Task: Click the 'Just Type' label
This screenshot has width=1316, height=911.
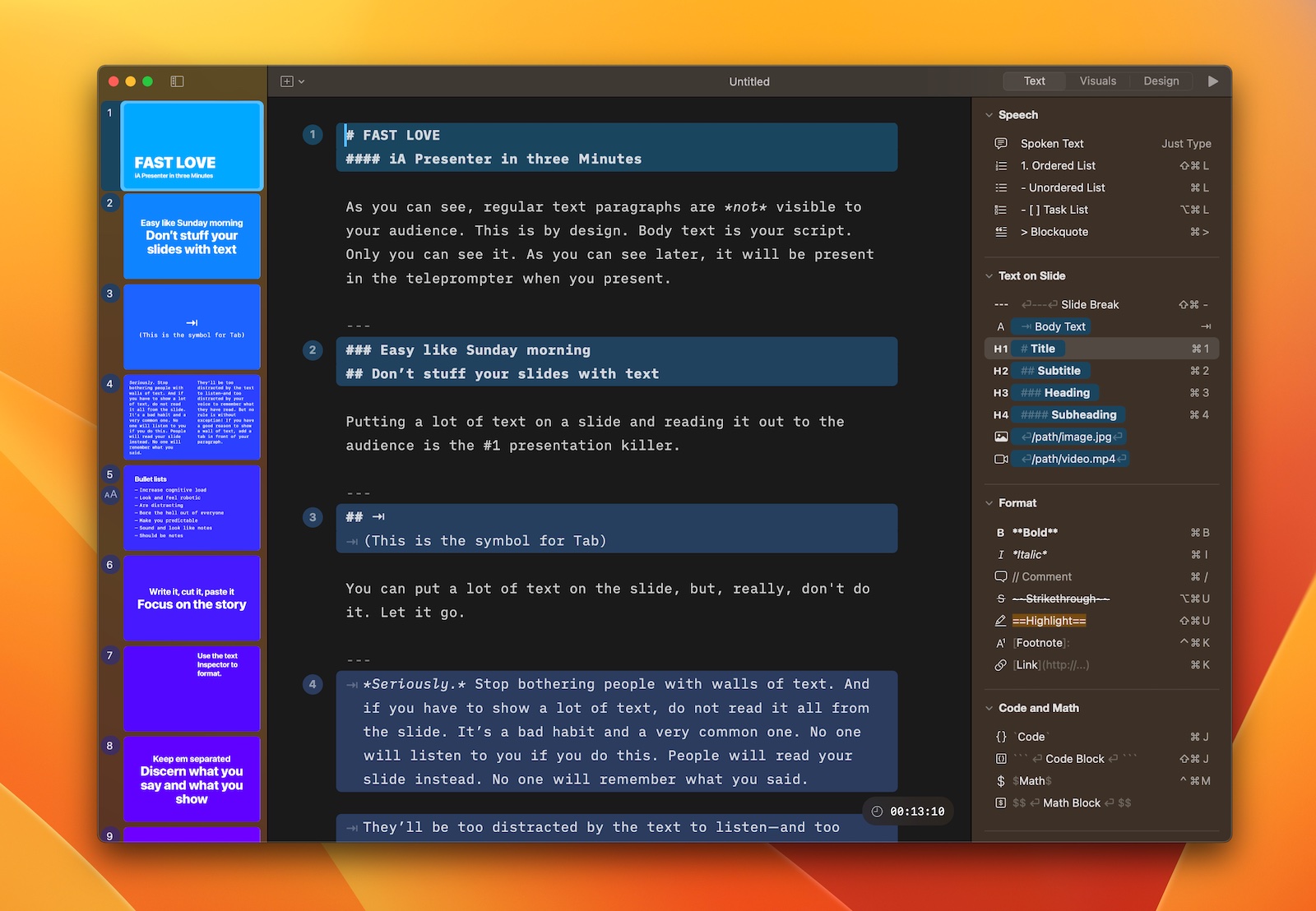Action: click(x=1186, y=143)
